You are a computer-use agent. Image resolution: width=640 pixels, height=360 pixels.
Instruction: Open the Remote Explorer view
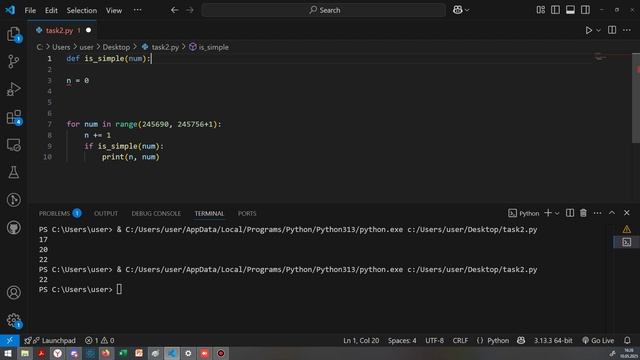coord(13,145)
